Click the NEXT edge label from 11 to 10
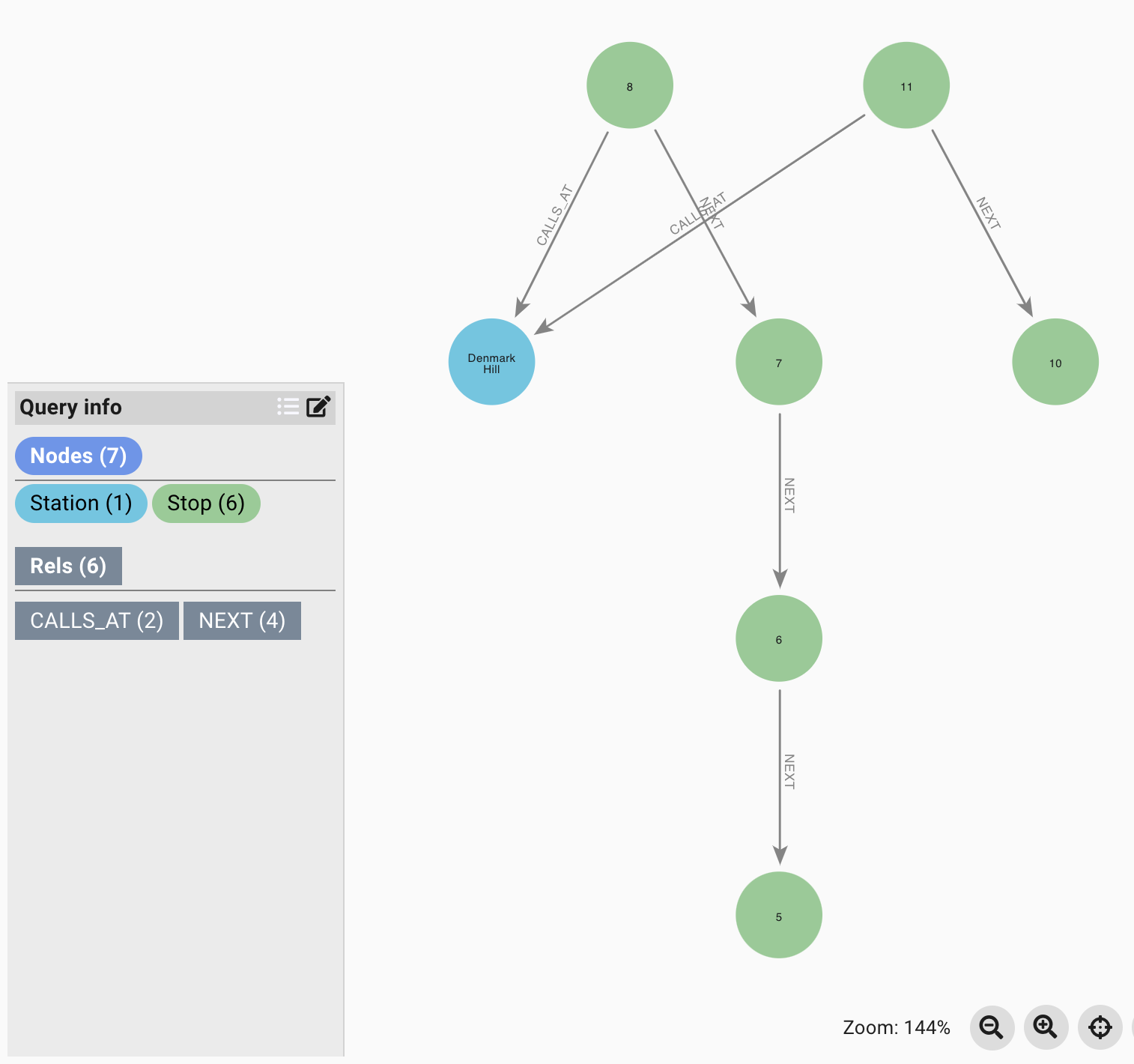This screenshot has width=1134, height=1064. (x=988, y=214)
